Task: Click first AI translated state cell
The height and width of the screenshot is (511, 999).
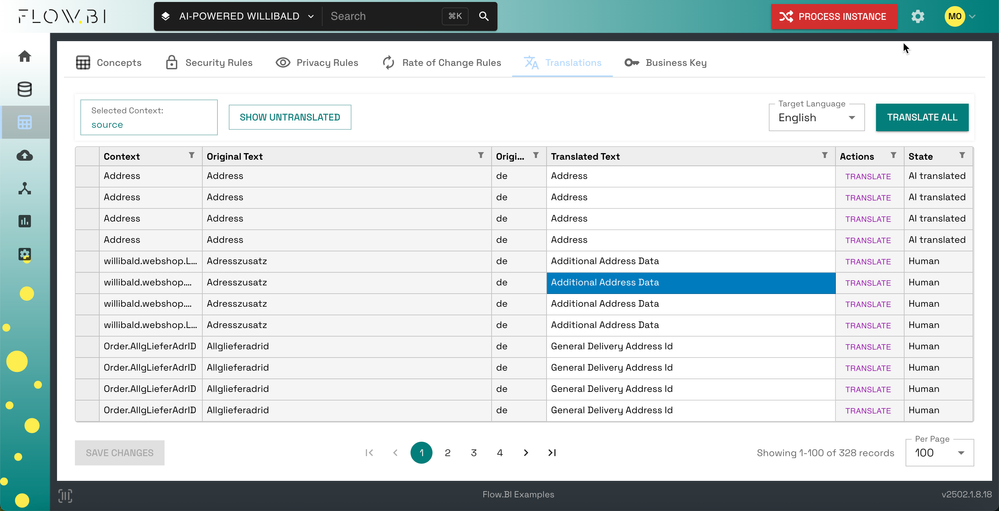Action: coord(938,176)
